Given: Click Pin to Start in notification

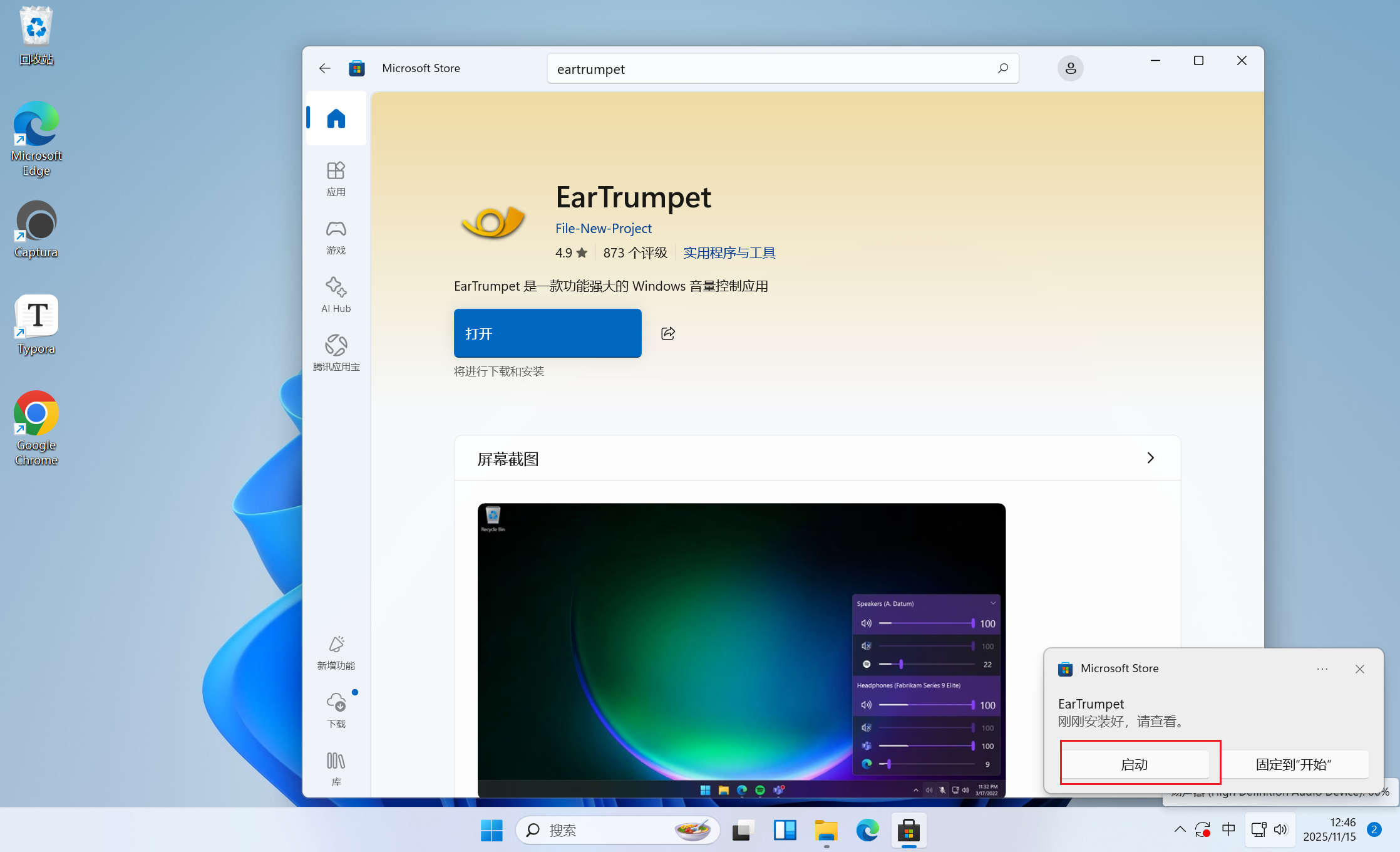Looking at the screenshot, I should tap(1293, 764).
